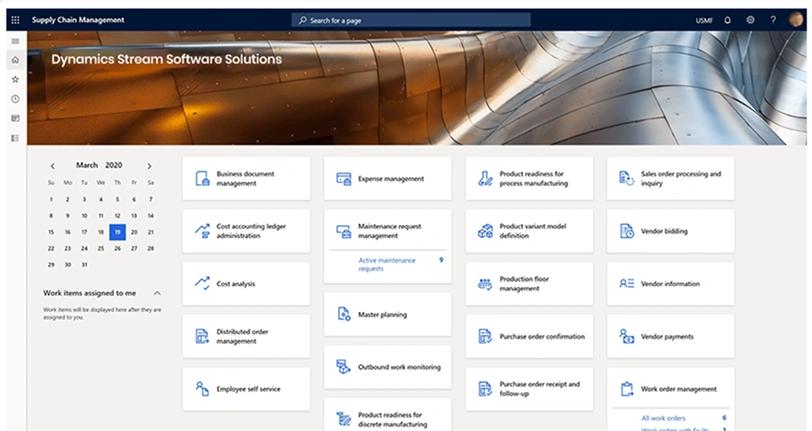Click the USMF company selector
Screen dimensions: 812x431
pos(704,20)
